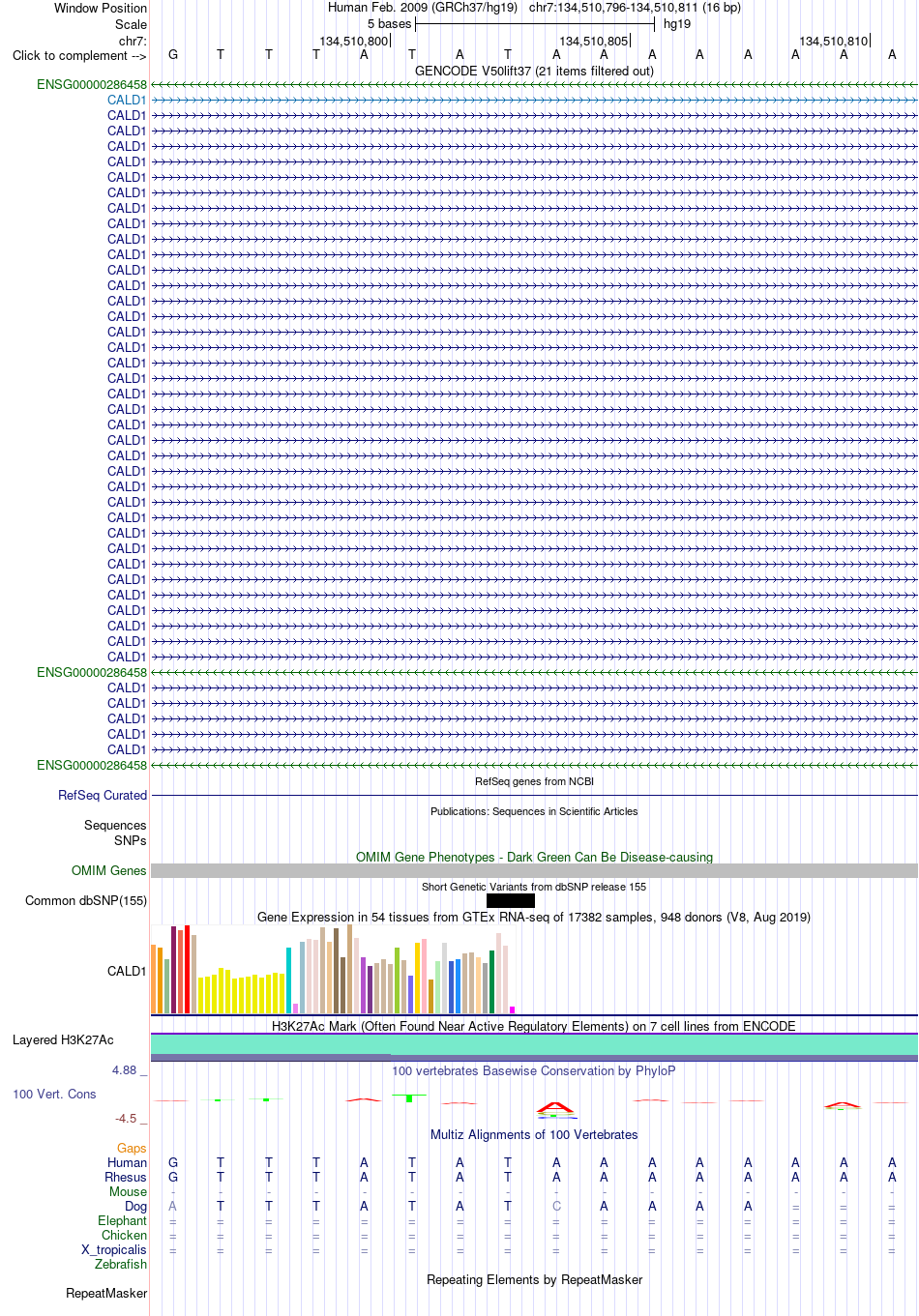This screenshot has height=1316, width=919.
Task: Click the RepeatMasker track label
Action: [x=106, y=1293]
